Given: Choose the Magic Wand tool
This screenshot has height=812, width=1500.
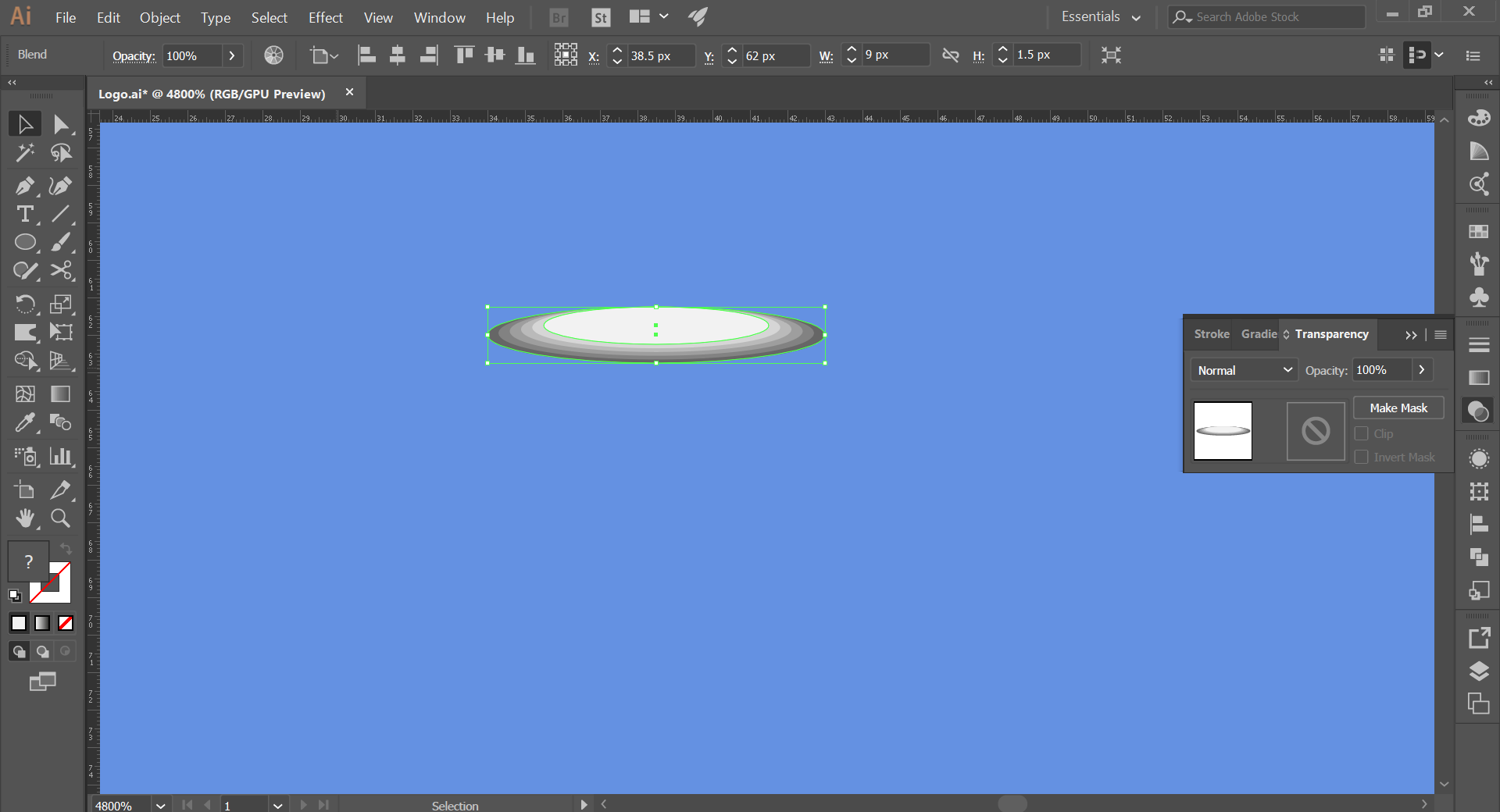Looking at the screenshot, I should coord(25,152).
